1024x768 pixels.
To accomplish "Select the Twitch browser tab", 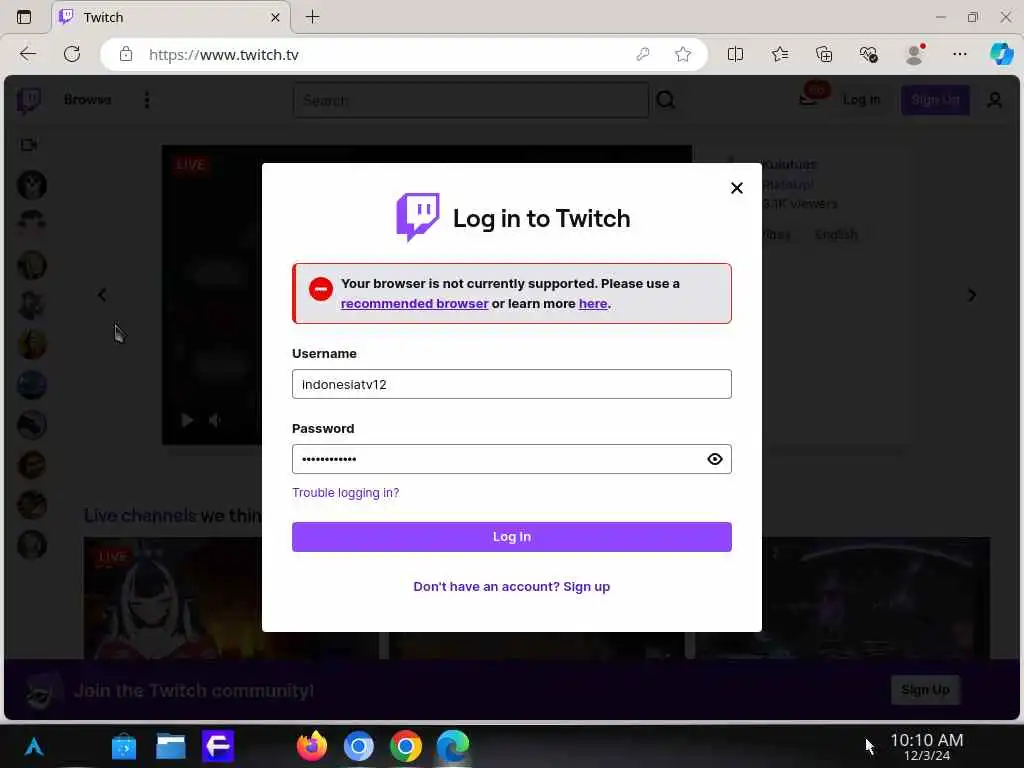I will point(170,18).
